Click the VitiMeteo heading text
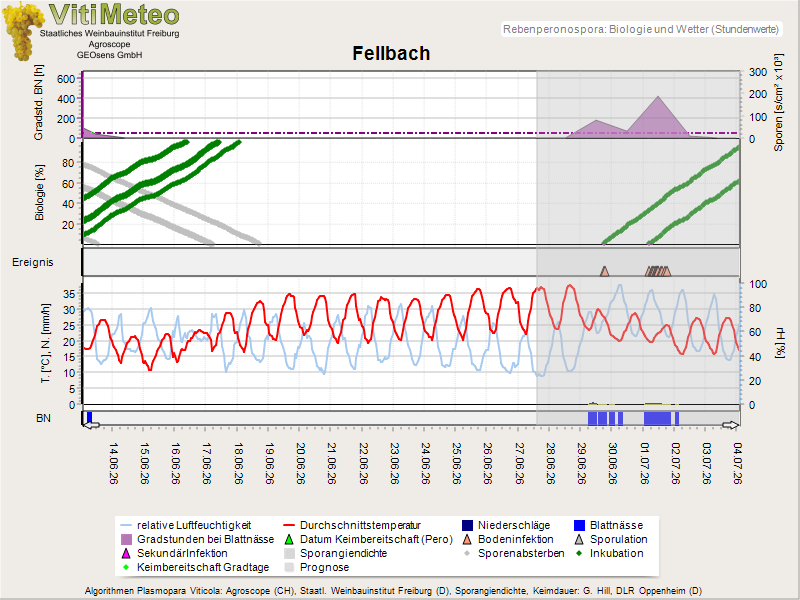The height and width of the screenshot is (600, 800). [x=114, y=14]
